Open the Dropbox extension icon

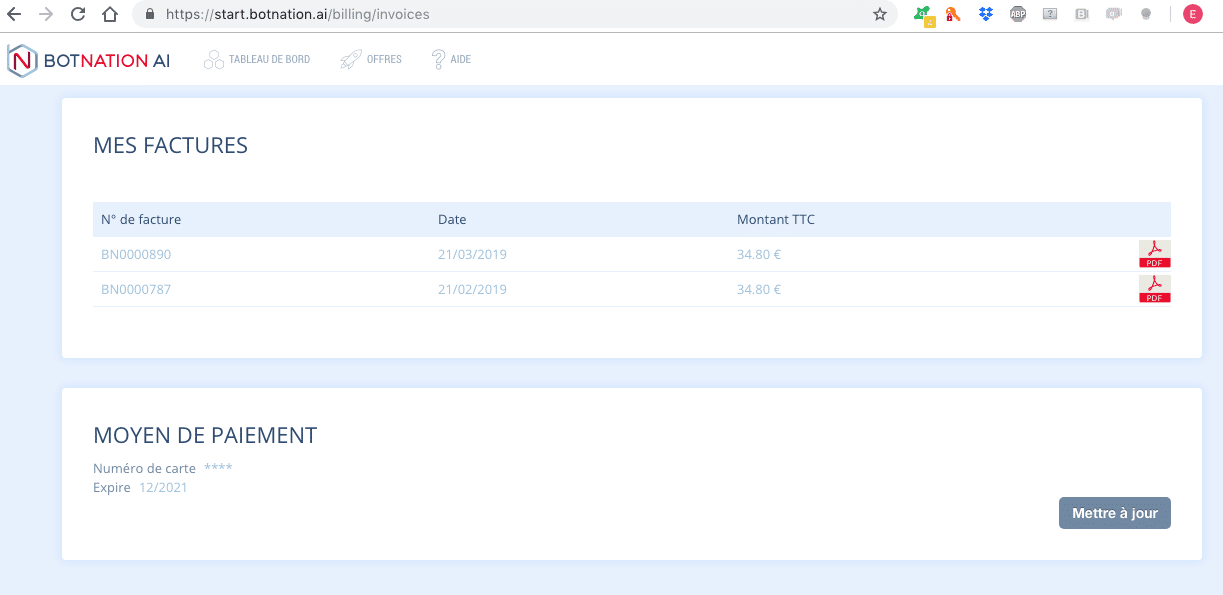tap(985, 14)
